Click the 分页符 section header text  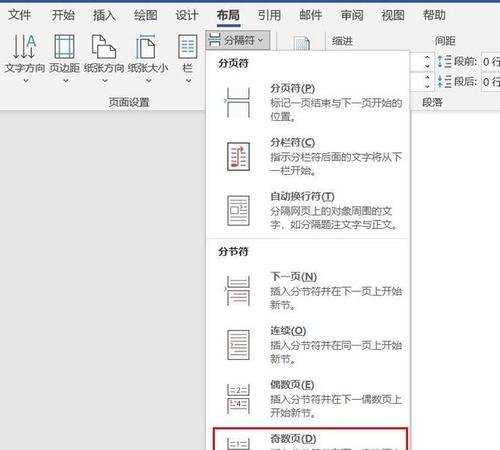click(x=233, y=63)
